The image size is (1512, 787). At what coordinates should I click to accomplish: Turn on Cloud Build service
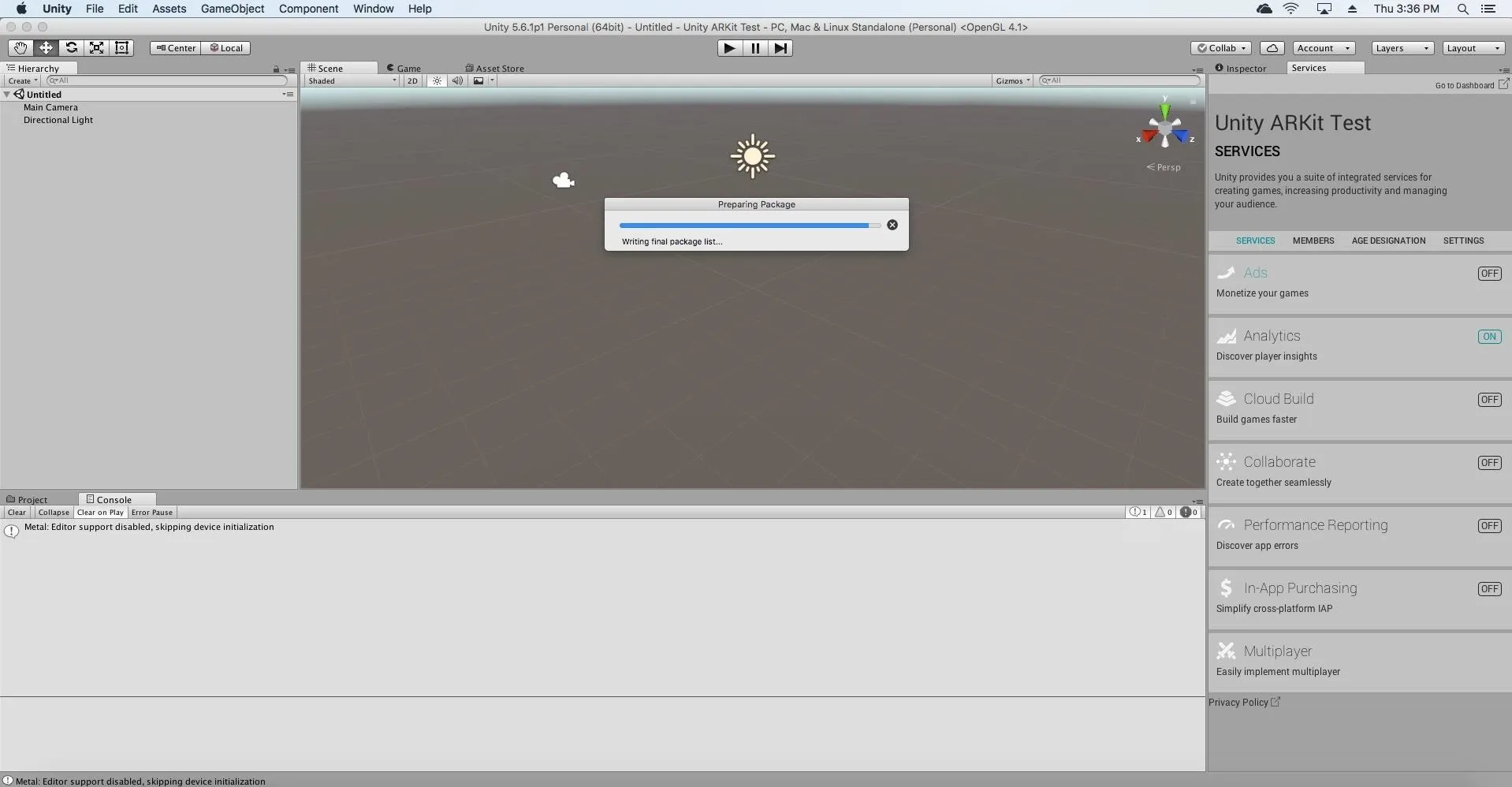click(1489, 400)
